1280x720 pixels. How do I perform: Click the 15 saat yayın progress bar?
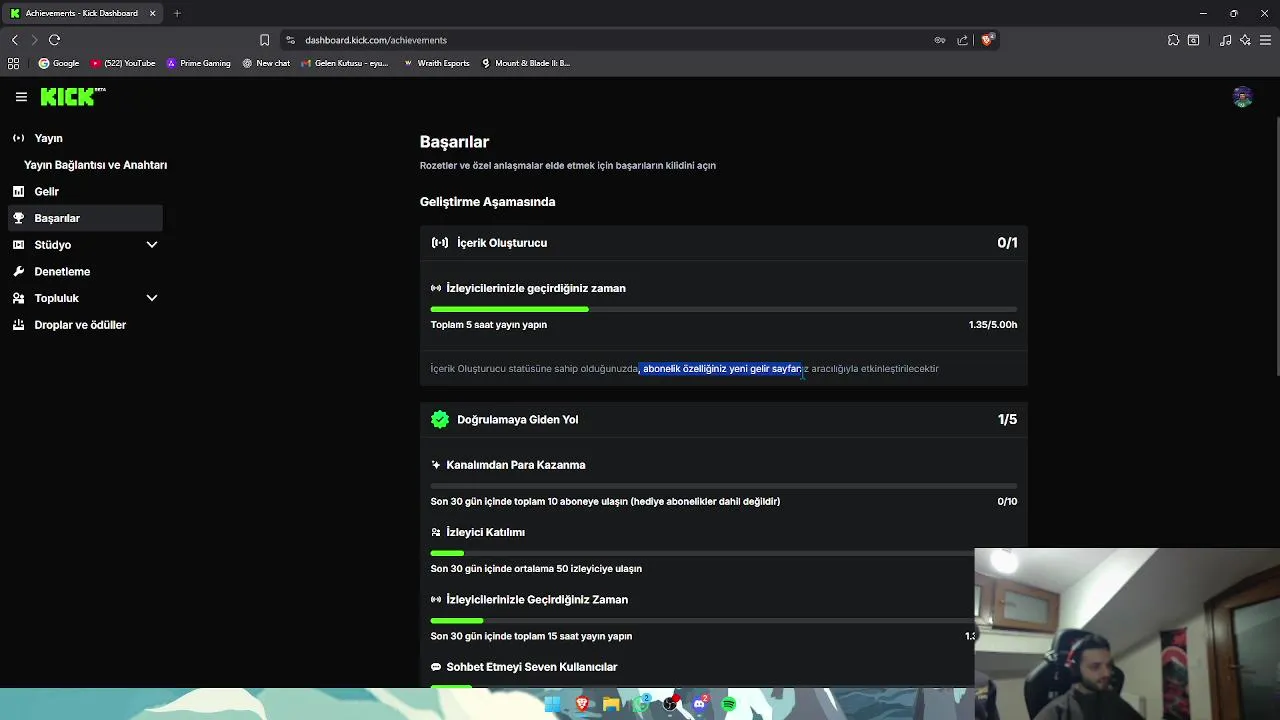pyautogui.click(x=702, y=620)
